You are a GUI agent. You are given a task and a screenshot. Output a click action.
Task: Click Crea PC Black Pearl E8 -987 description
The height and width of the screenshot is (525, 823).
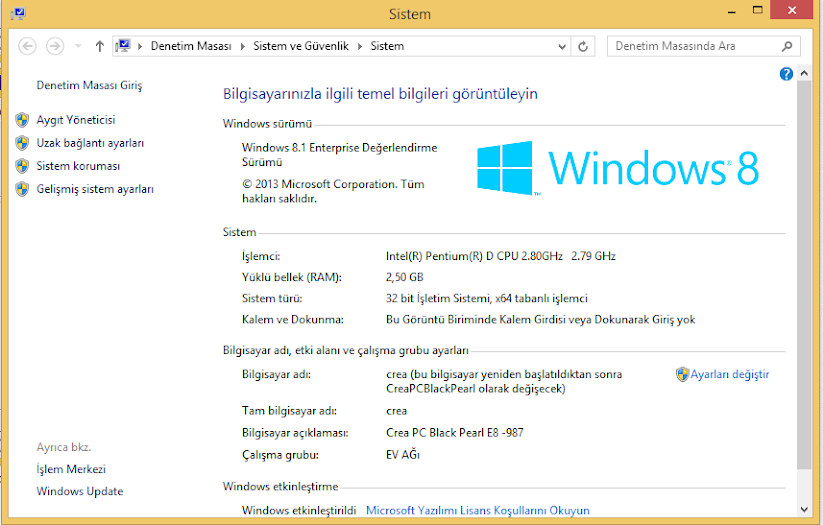coord(455,433)
